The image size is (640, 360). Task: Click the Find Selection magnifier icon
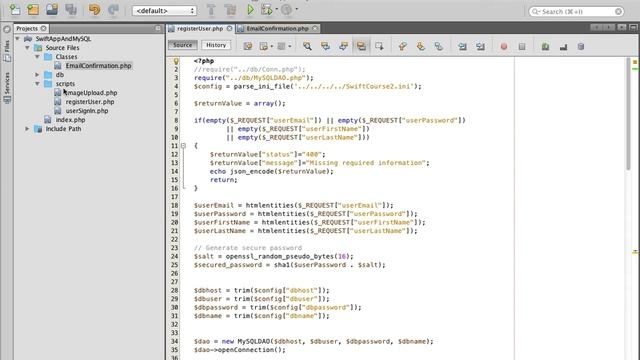pyautogui.click(x=307, y=46)
